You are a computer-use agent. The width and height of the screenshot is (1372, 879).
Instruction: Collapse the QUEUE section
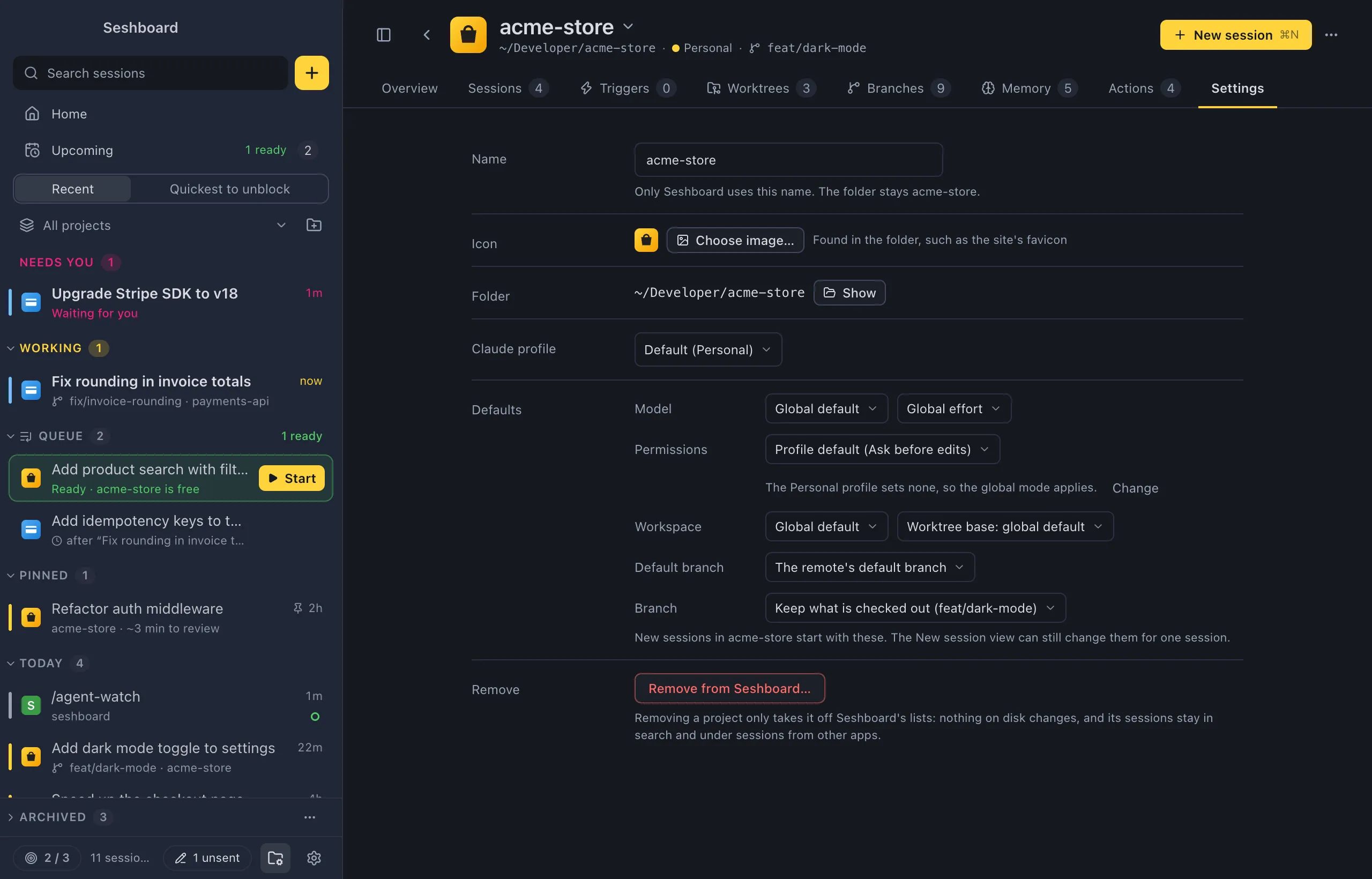tap(10, 436)
